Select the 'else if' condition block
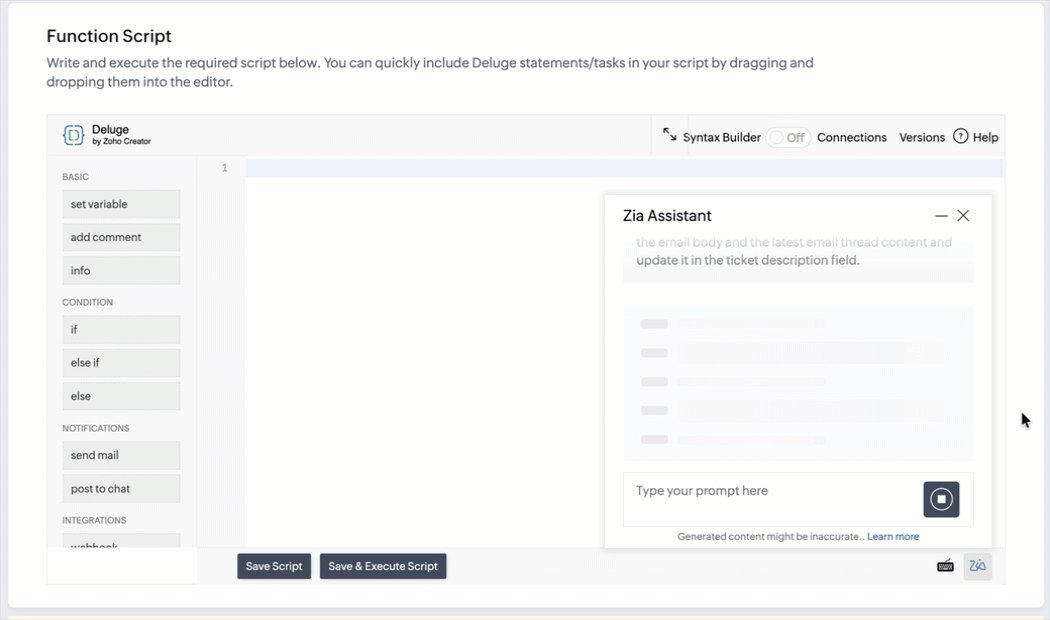Viewport: 1050px width, 620px height. (x=120, y=363)
